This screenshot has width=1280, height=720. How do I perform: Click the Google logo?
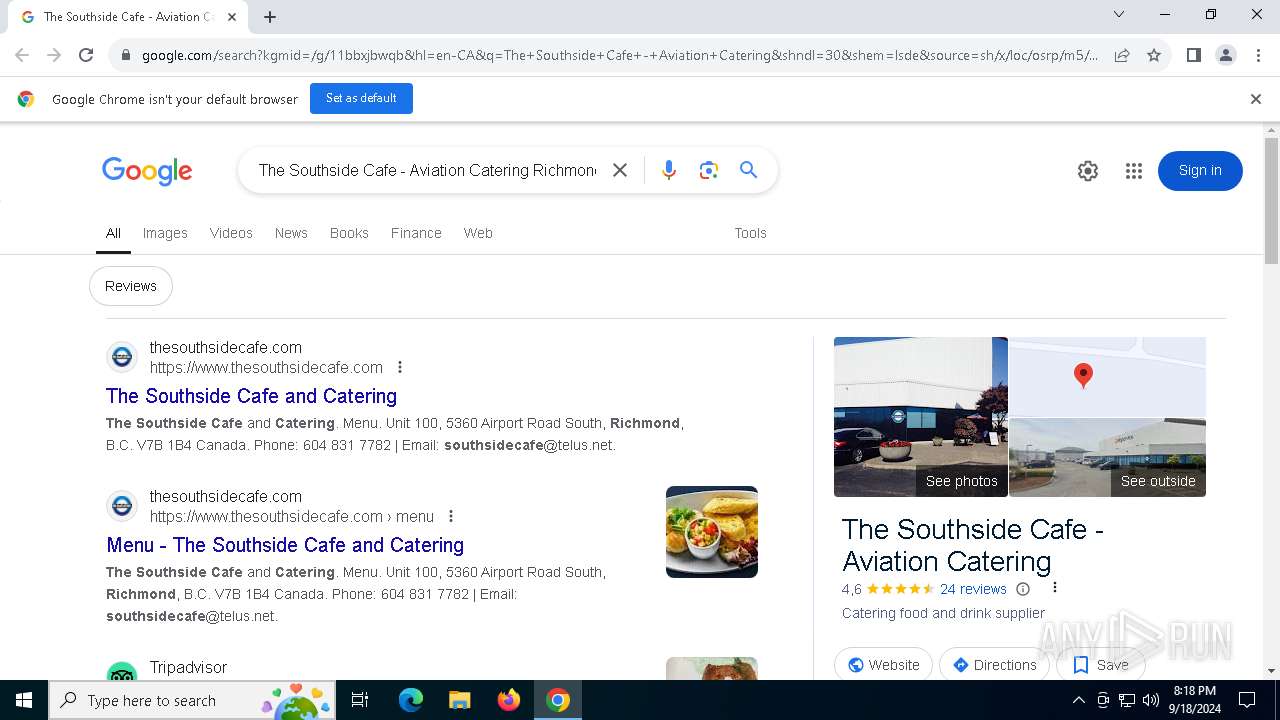pos(147,171)
